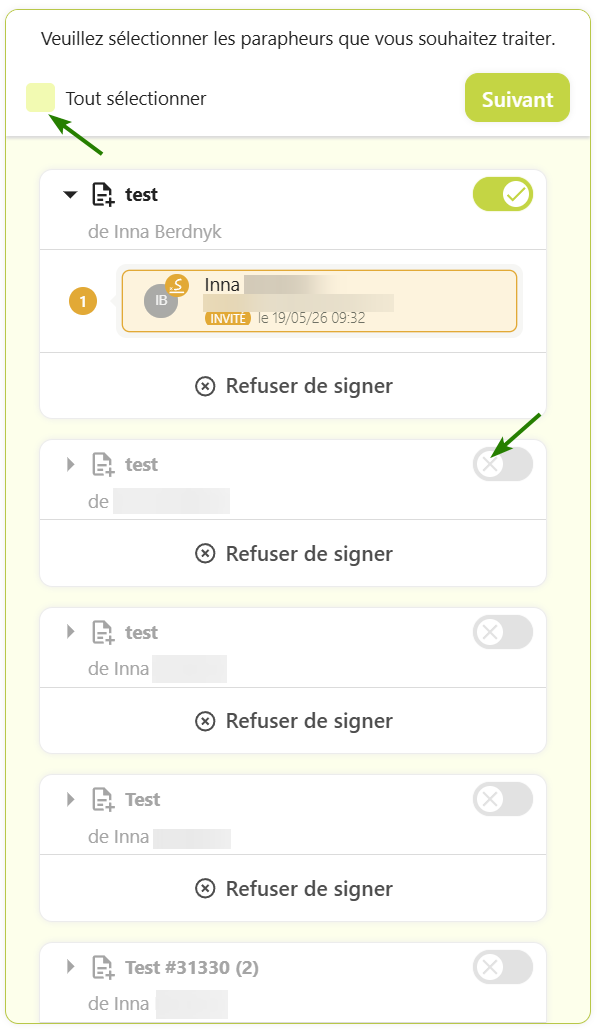Expand the third test parapheur
This screenshot has width=598, height=1030.
[71, 632]
